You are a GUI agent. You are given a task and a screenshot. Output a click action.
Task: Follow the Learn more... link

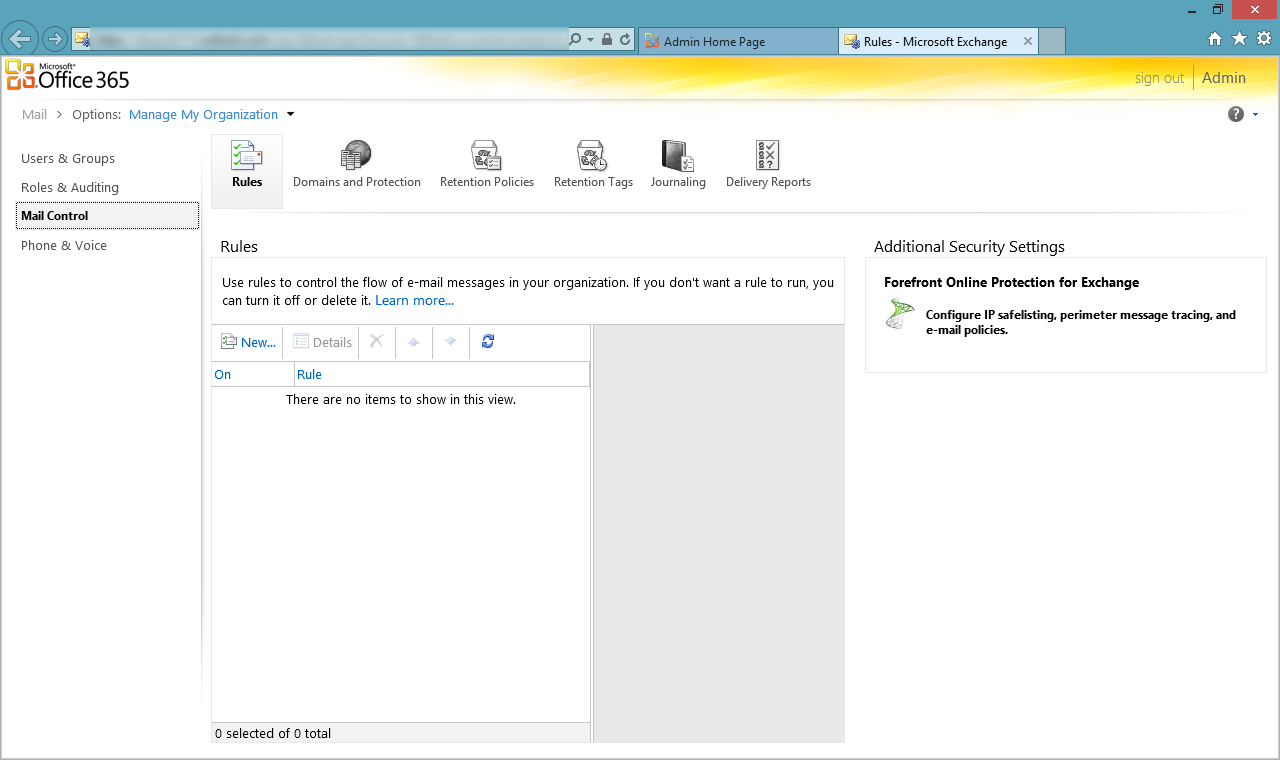(414, 300)
